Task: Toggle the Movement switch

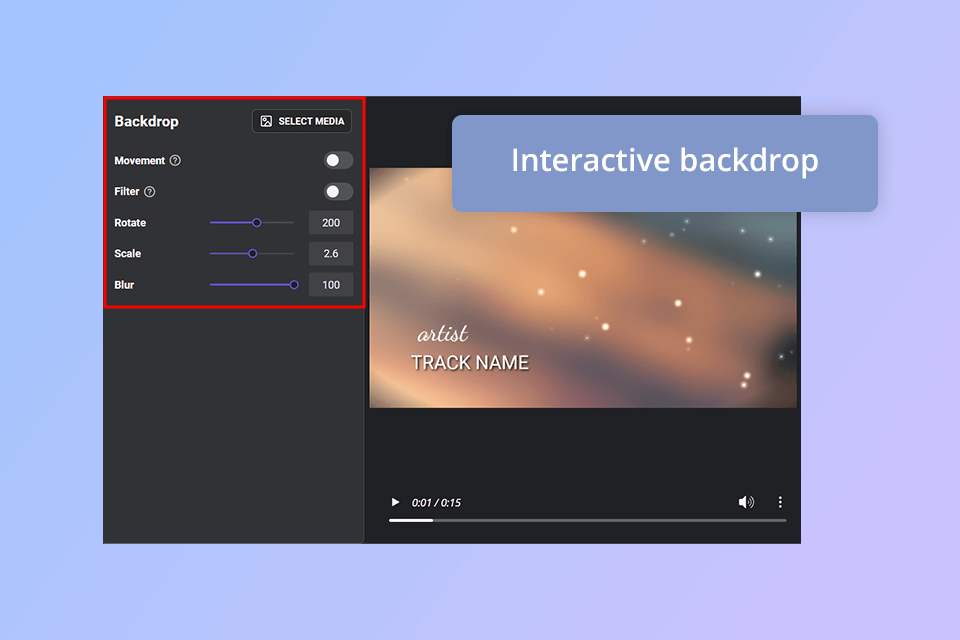Action: (338, 160)
